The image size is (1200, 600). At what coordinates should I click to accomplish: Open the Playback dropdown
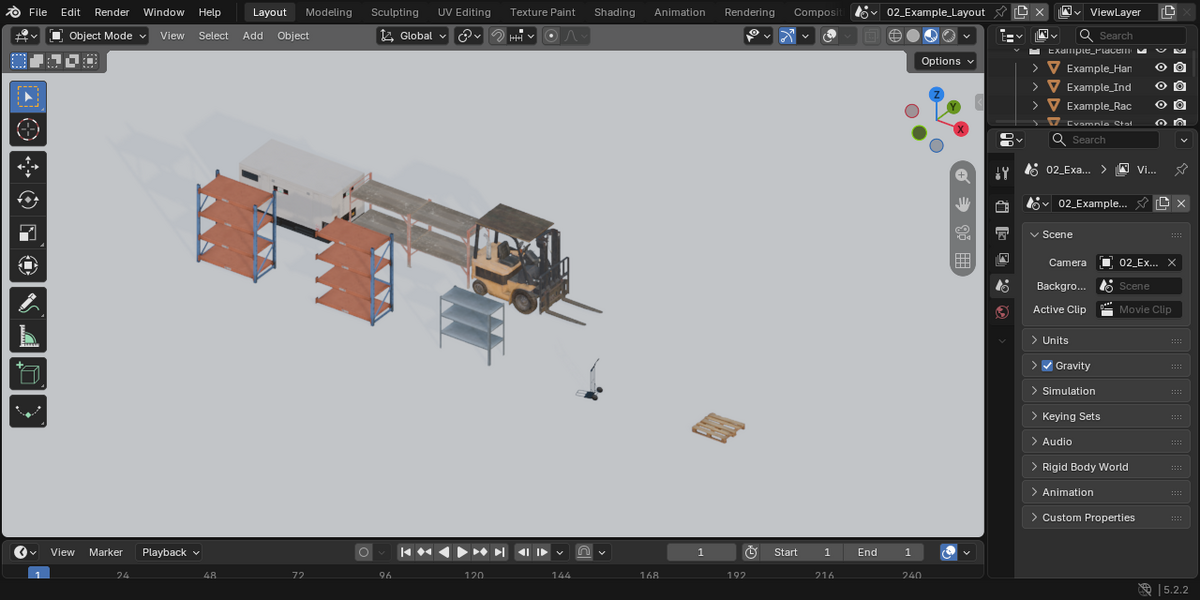coord(170,552)
